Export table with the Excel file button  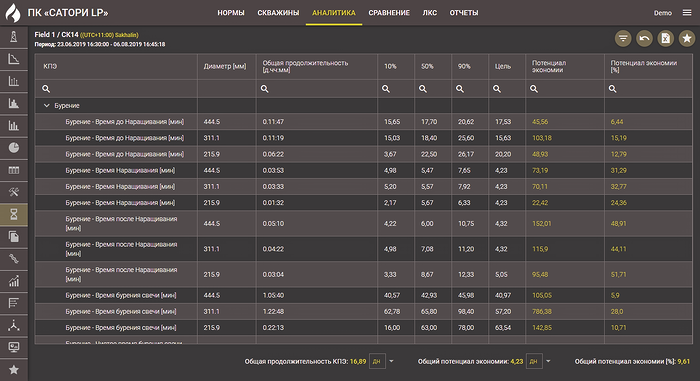(666, 38)
